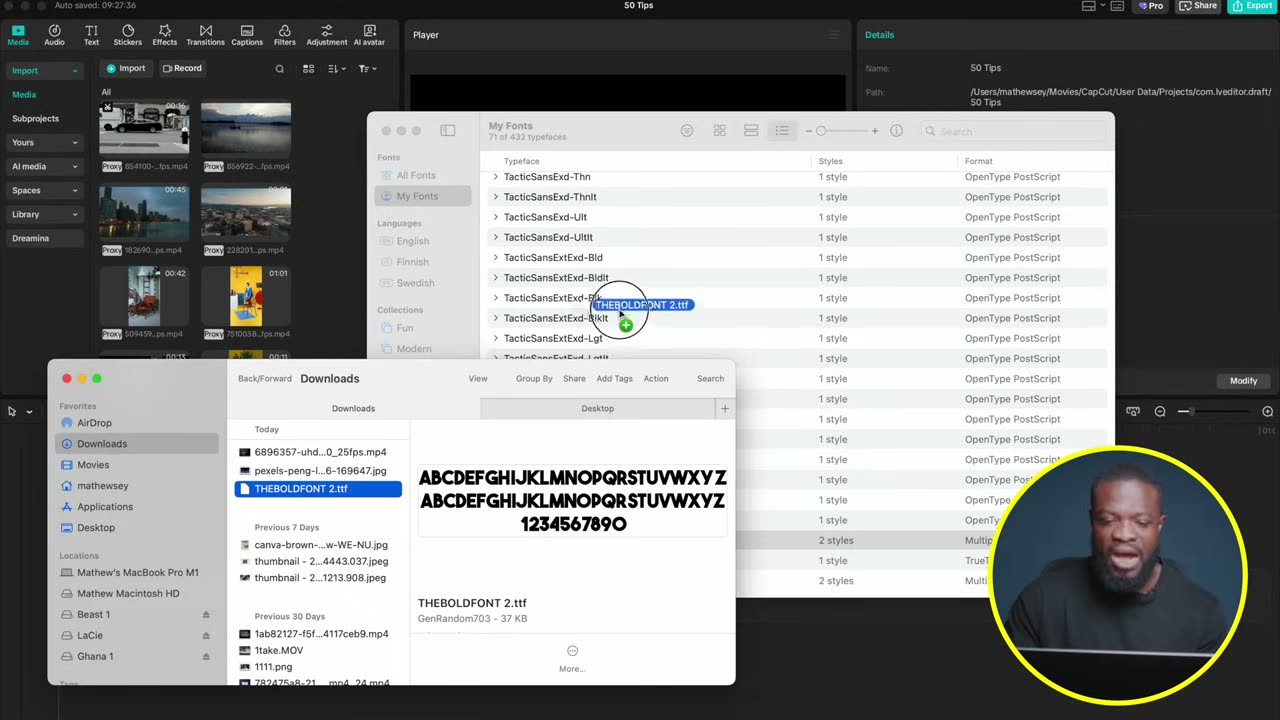1280x720 pixels.
Task: Click the Typeface column header
Action: (x=522, y=161)
